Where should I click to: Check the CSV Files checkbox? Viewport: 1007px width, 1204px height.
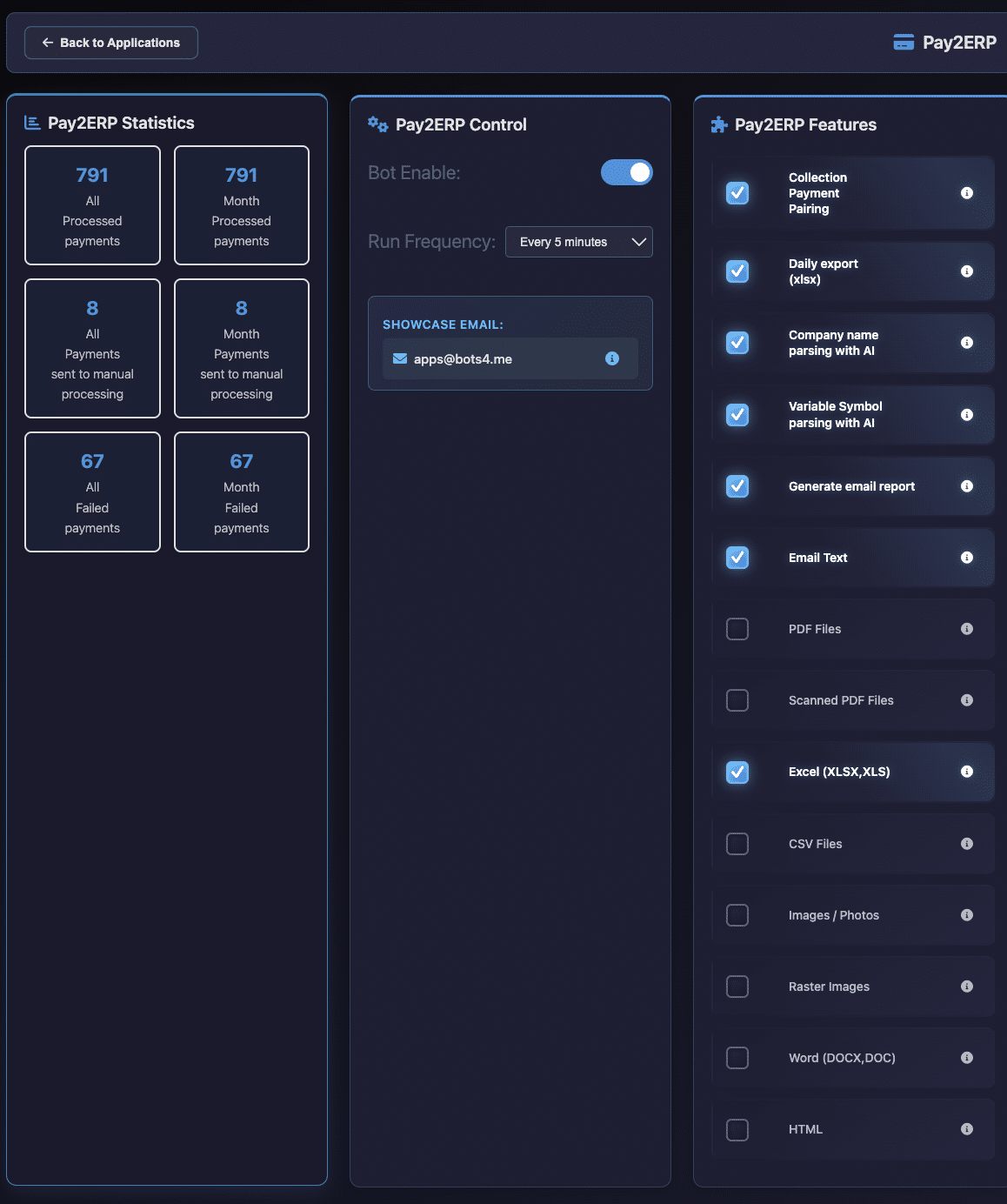pyautogui.click(x=737, y=844)
